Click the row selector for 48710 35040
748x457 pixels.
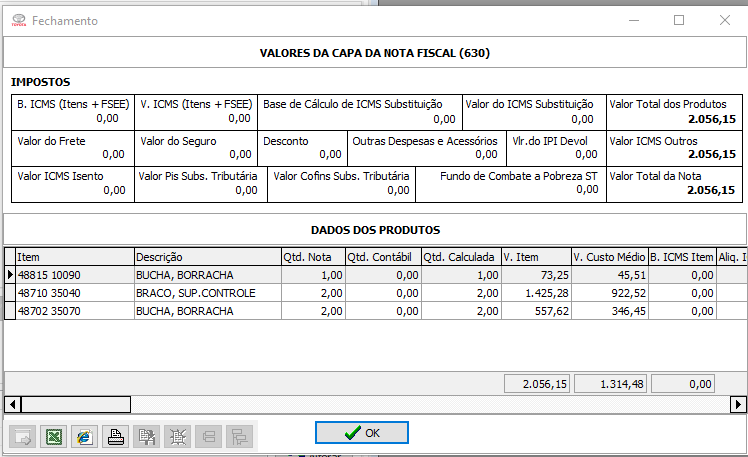click(10, 293)
